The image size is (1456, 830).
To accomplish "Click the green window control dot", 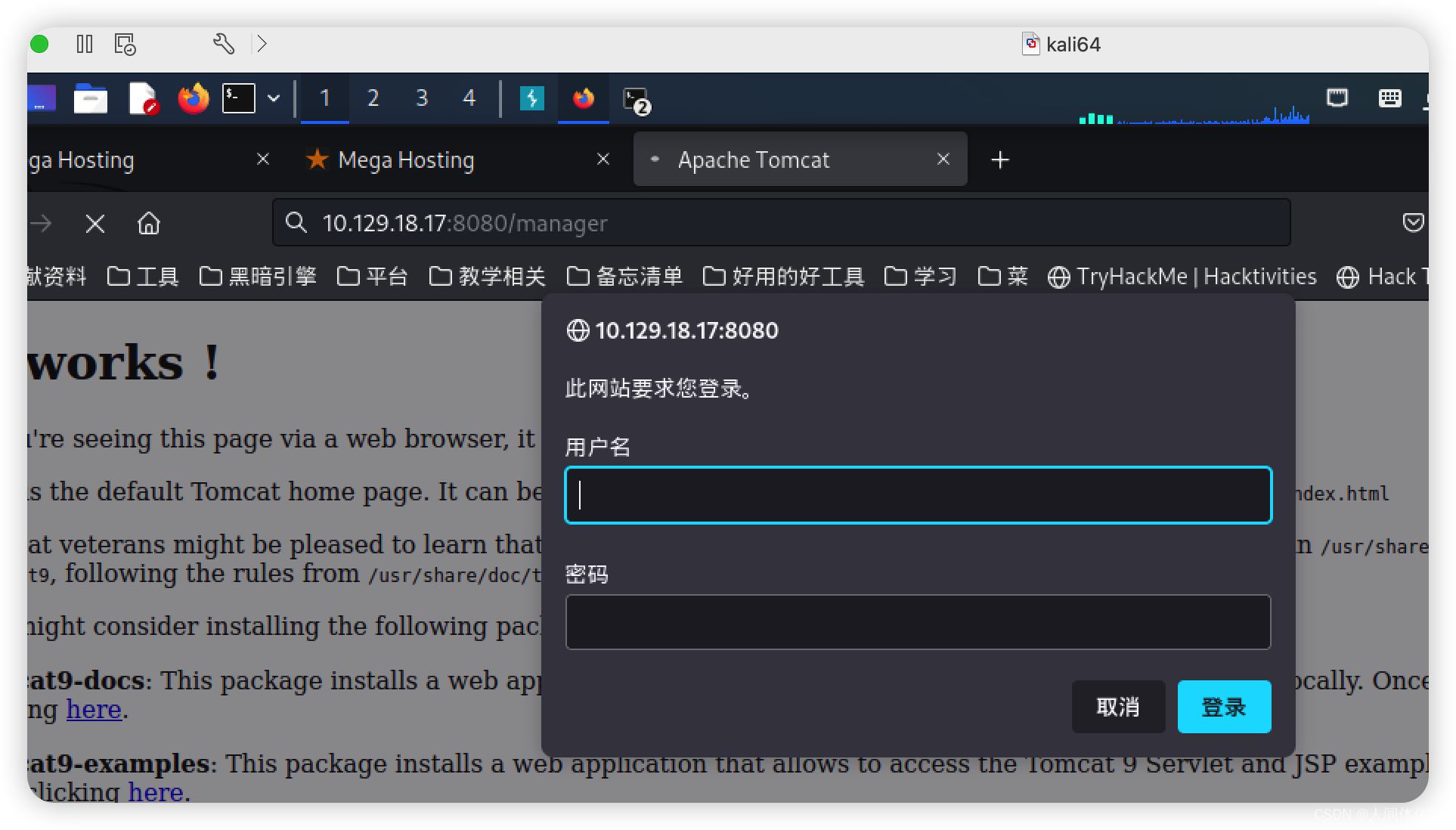I will [x=39, y=44].
